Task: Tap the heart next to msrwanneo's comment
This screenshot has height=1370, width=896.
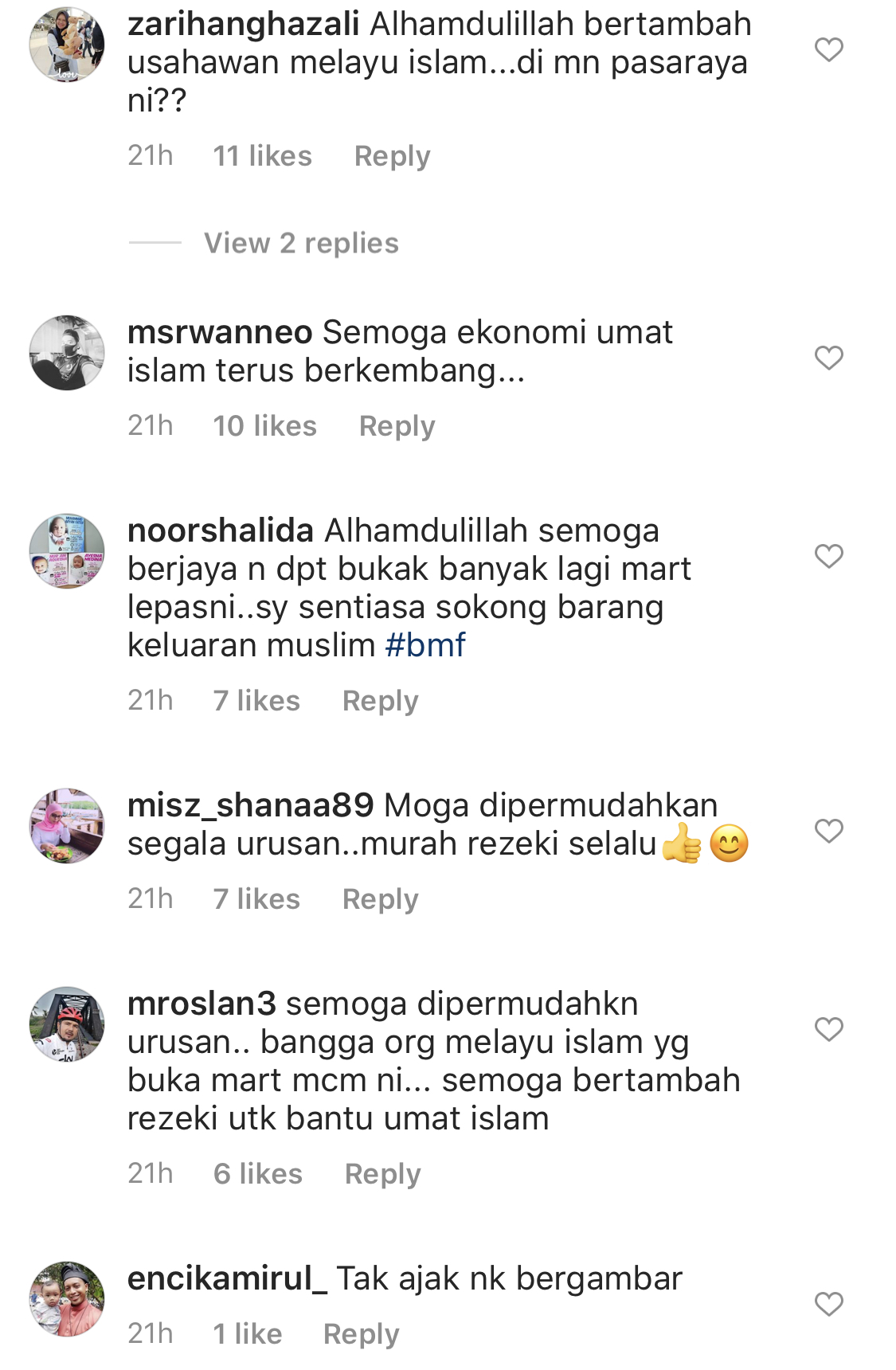Action: tap(829, 358)
